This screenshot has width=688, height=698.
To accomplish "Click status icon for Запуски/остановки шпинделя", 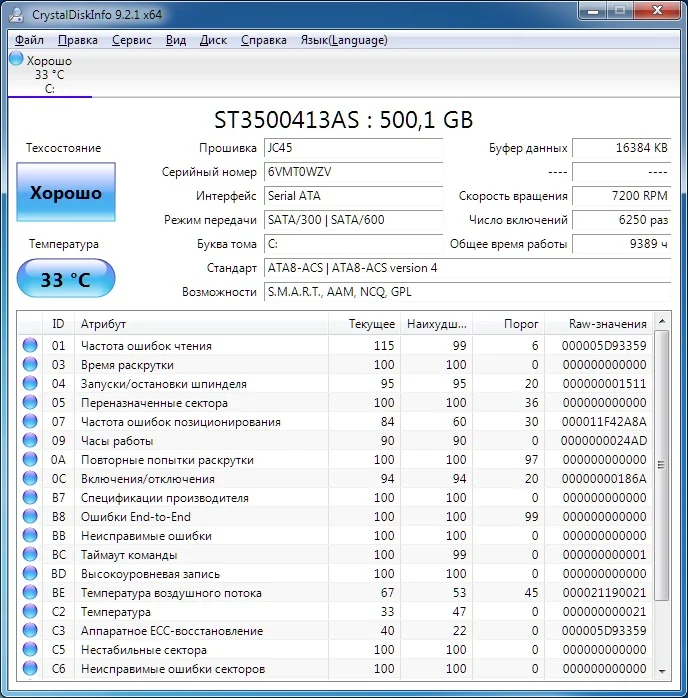I will click(30, 383).
